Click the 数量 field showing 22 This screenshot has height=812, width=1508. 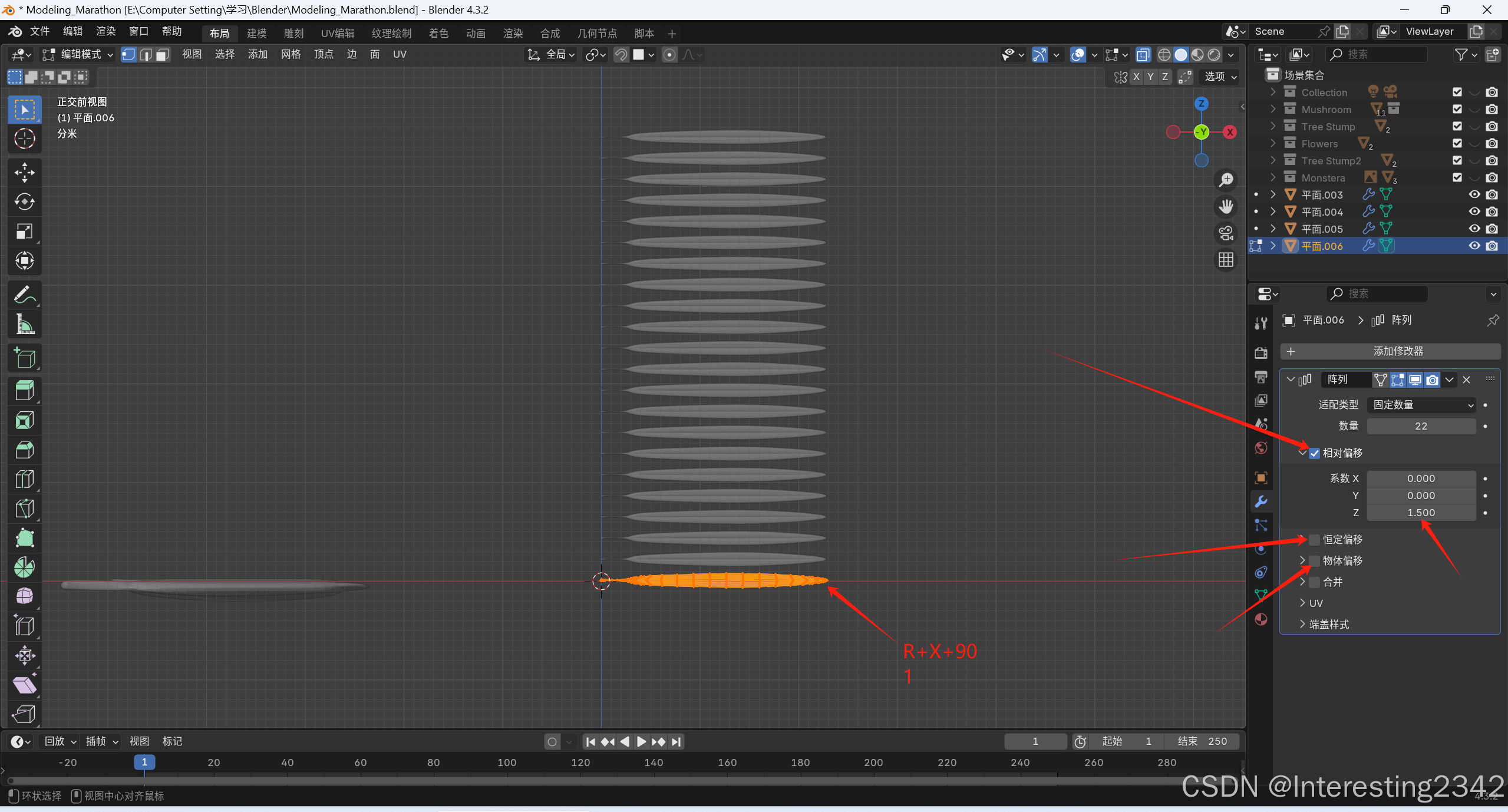point(1421,426)
